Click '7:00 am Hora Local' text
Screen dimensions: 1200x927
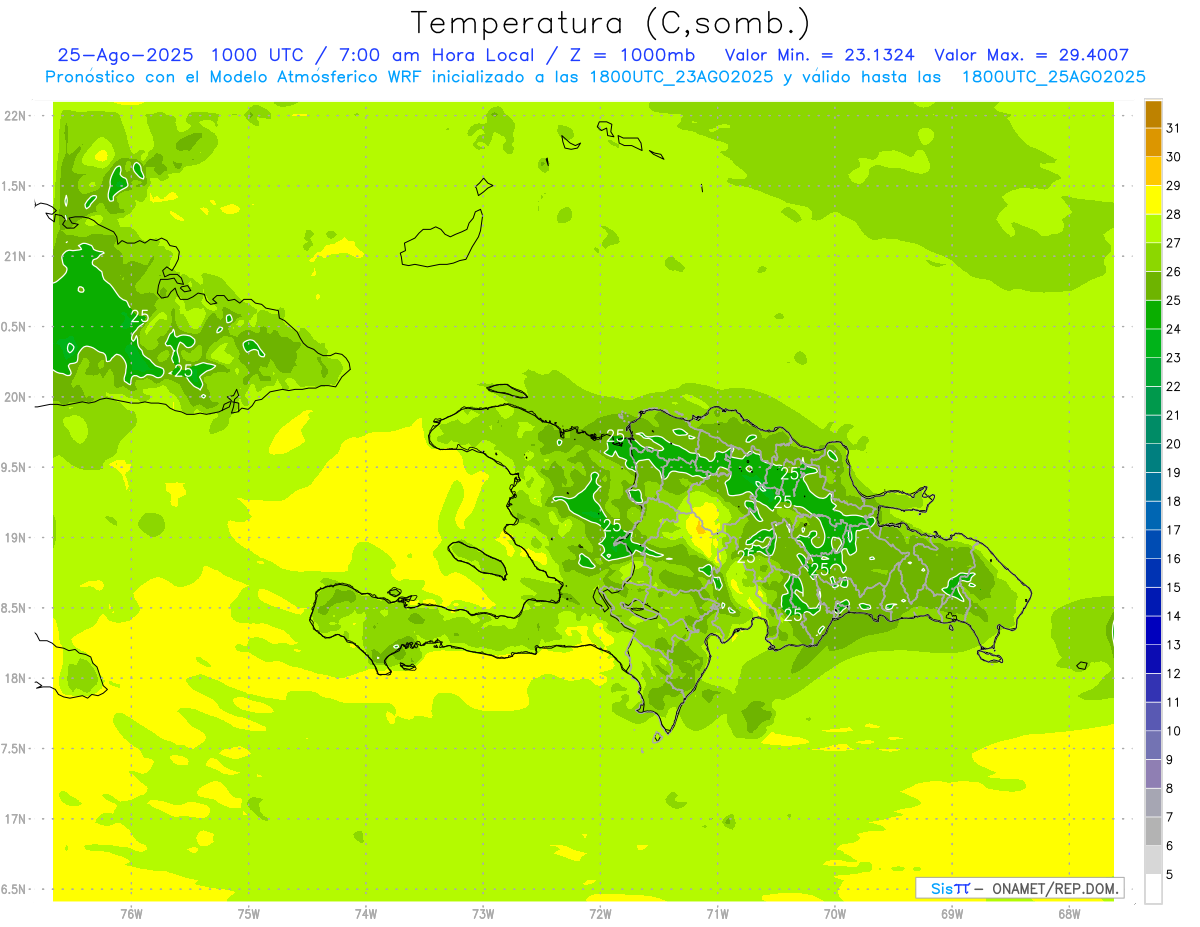click(430, 55)
